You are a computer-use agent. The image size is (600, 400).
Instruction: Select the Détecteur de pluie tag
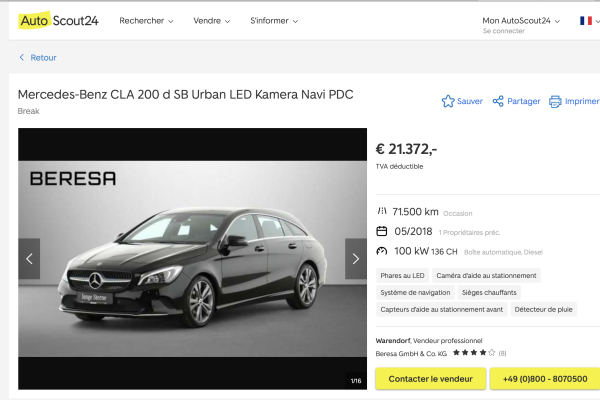(x=543, y=309)
